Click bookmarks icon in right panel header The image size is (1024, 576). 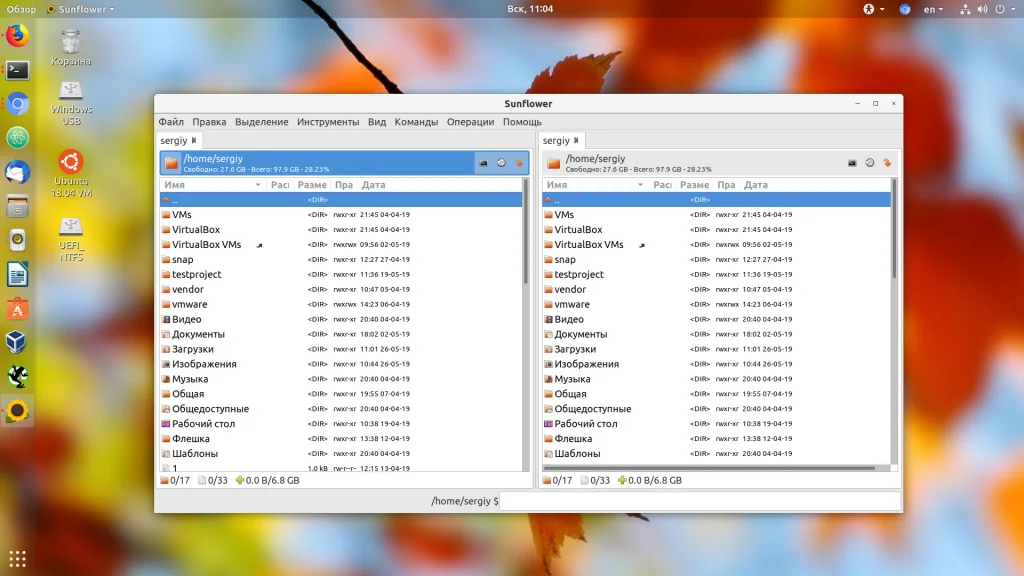(x=886, y=163)
